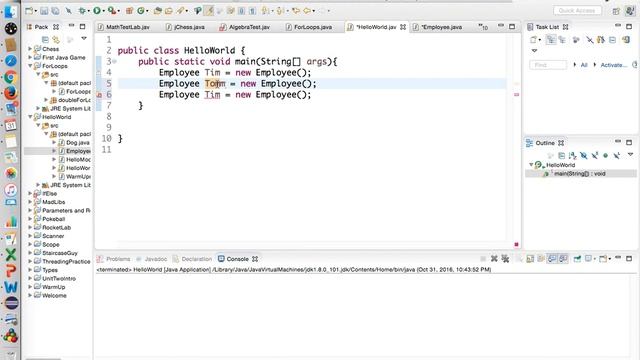Viewport: 640px width, 360px height.
Task: Click Remove All Terminated Launches in Console
Action: pos(505,259)
